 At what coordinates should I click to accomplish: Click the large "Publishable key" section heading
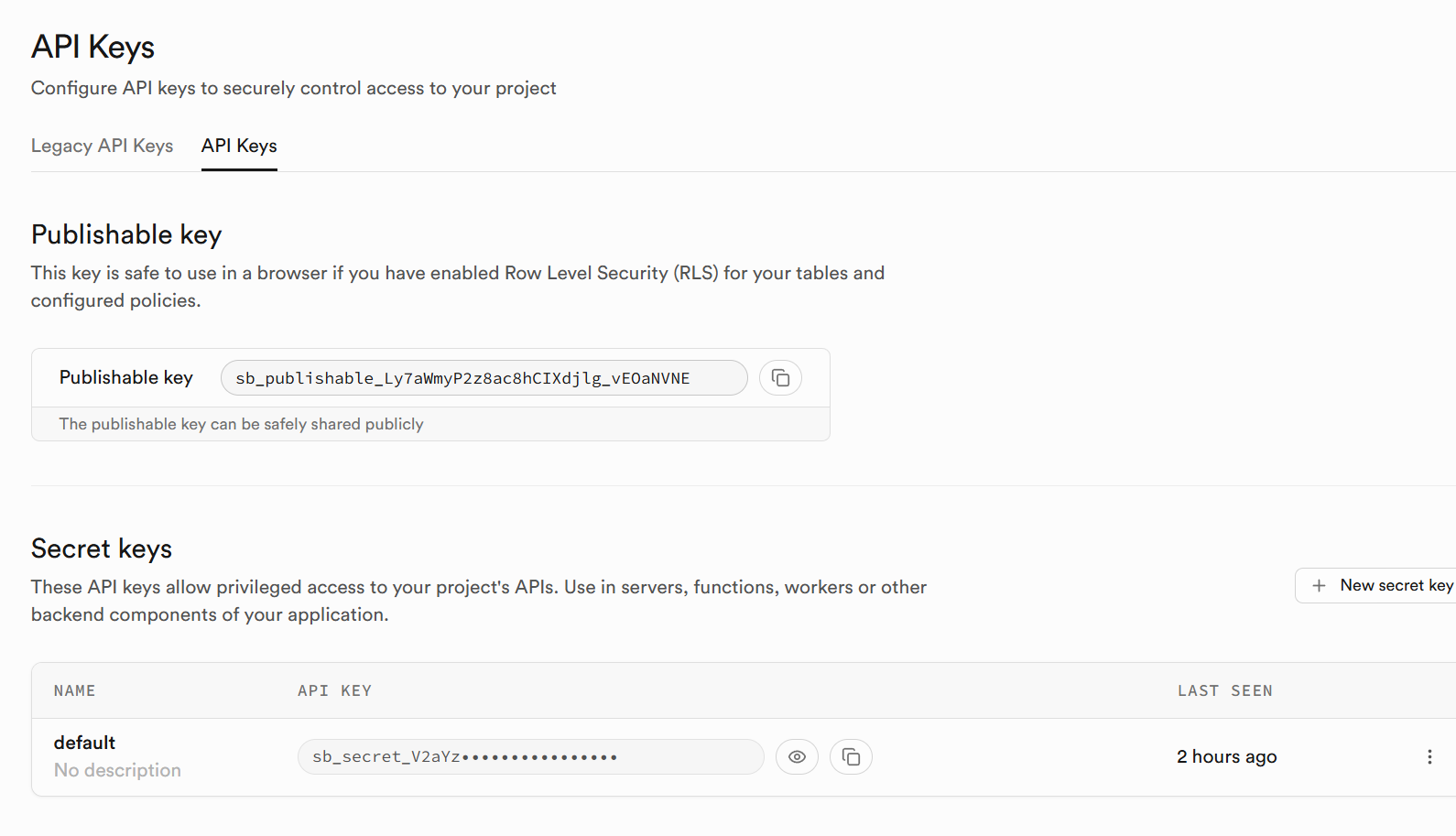(126, 235)
